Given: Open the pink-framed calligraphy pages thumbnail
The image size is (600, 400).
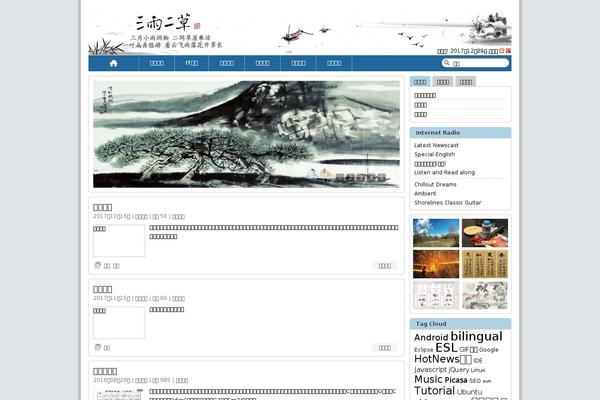Looking at the screenshot, I should click(436, 295).
